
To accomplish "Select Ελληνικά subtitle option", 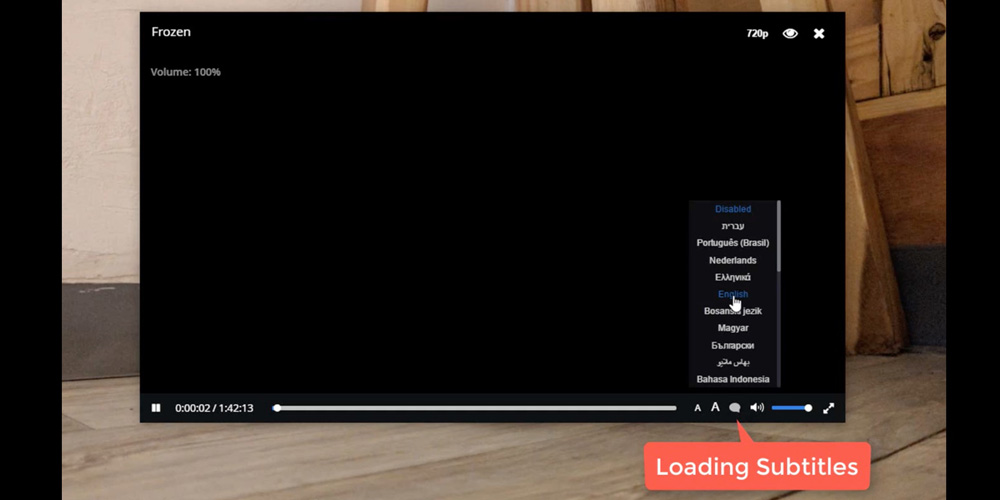I will coord(733,277).
